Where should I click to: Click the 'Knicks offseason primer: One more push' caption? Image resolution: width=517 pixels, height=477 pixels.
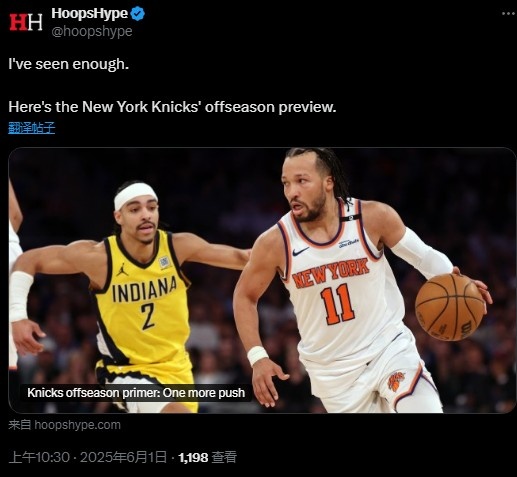[136, 393]
